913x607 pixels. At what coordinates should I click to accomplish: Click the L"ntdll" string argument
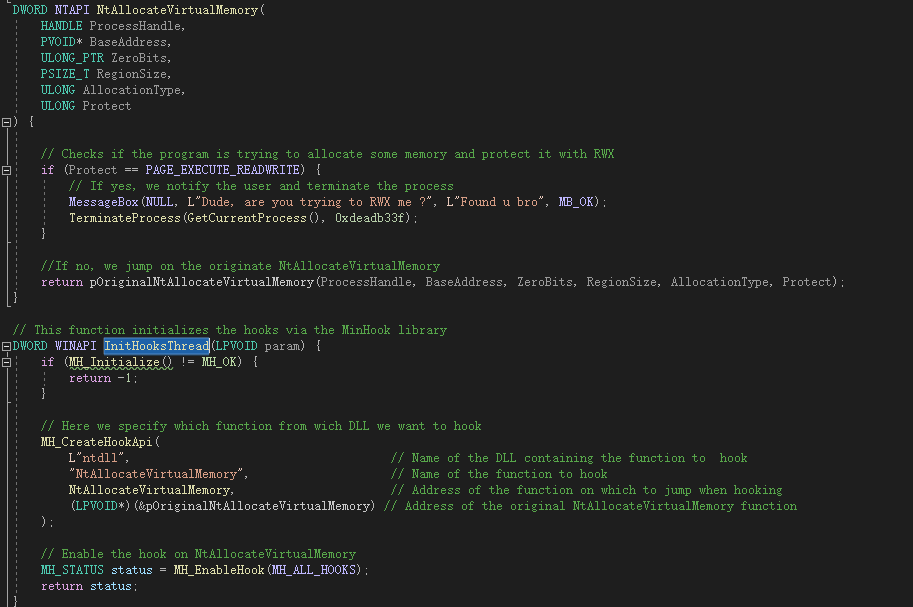pos(96,458)
